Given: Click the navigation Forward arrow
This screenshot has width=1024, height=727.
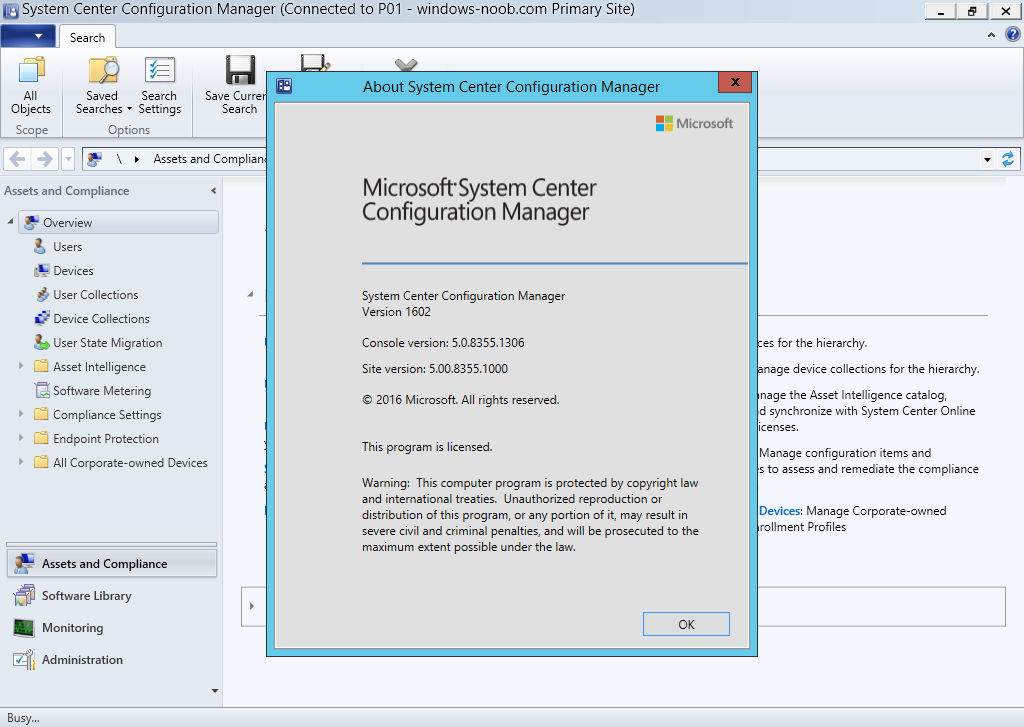Looking at the screenshot, I should tap(44, 159).
